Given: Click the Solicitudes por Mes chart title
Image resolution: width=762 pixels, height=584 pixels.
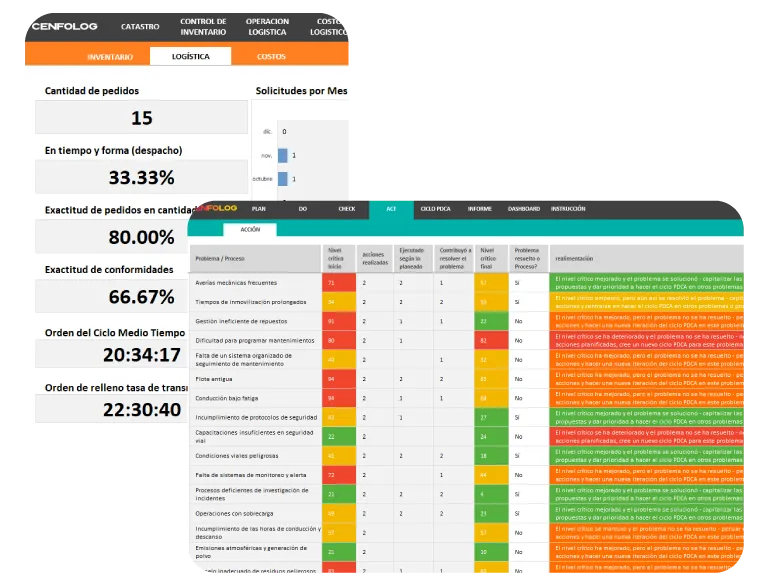Looking at the screenshot, I should (301, 91).
